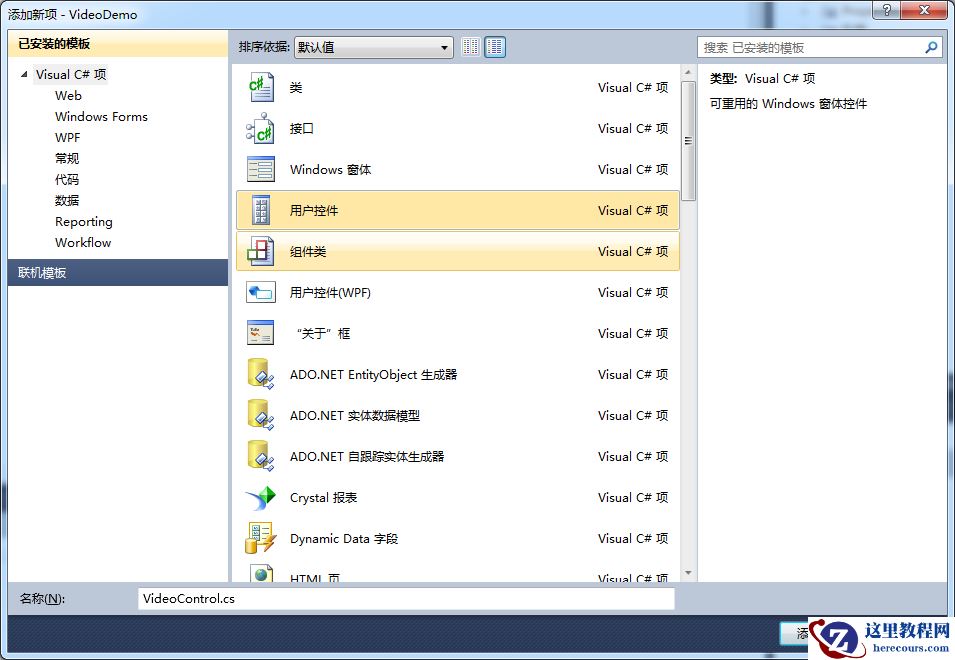This screenshot has width=955, height=660.
Task: Select 常规 category
Action: 67,158
